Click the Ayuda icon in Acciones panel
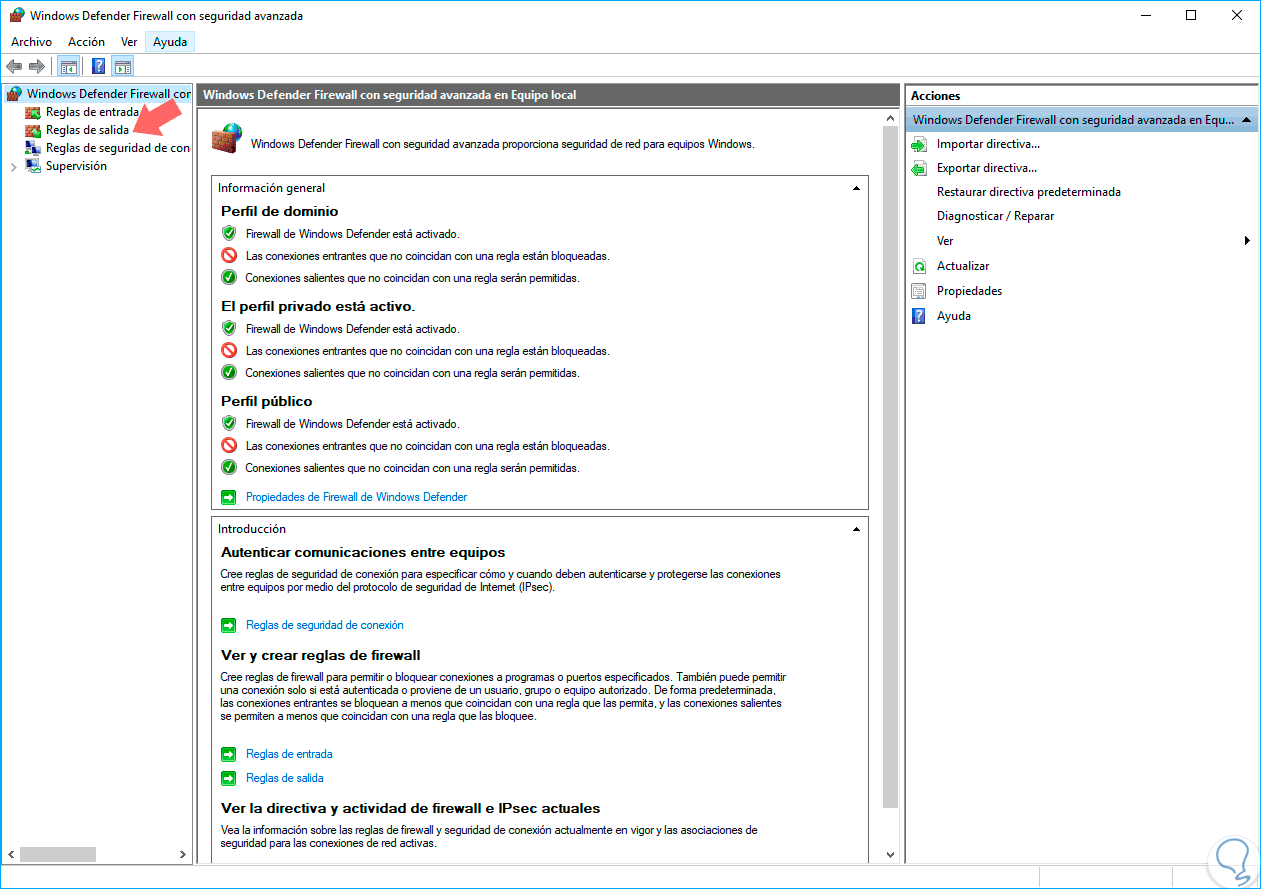This screenshot has height=889, width=1261. [x=919, y=317]
